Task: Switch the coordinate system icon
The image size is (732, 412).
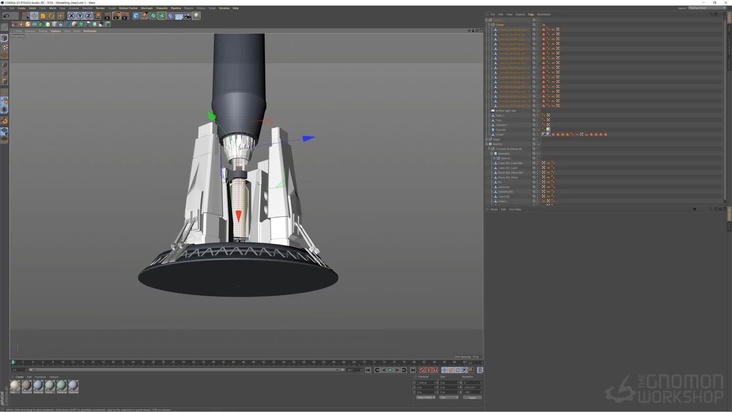Action: pos(98,16)
